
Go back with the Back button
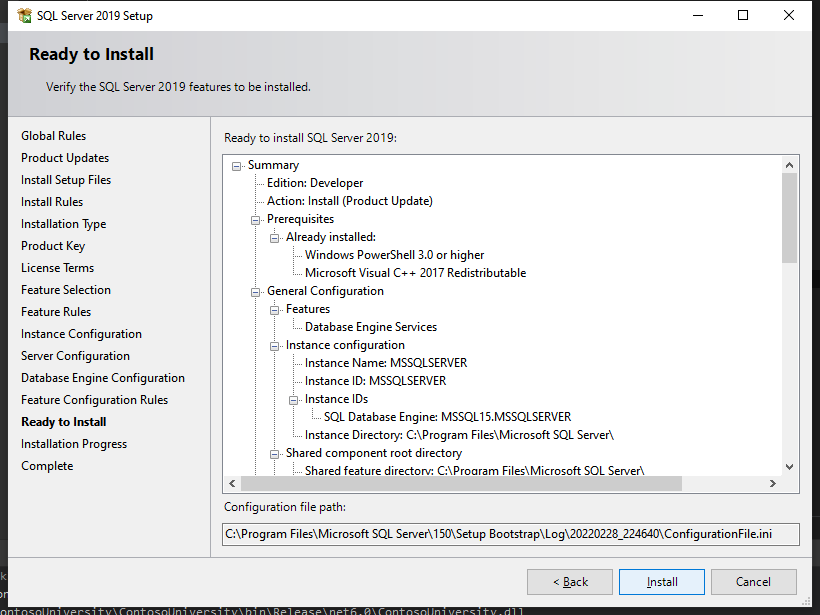(572, 582)
